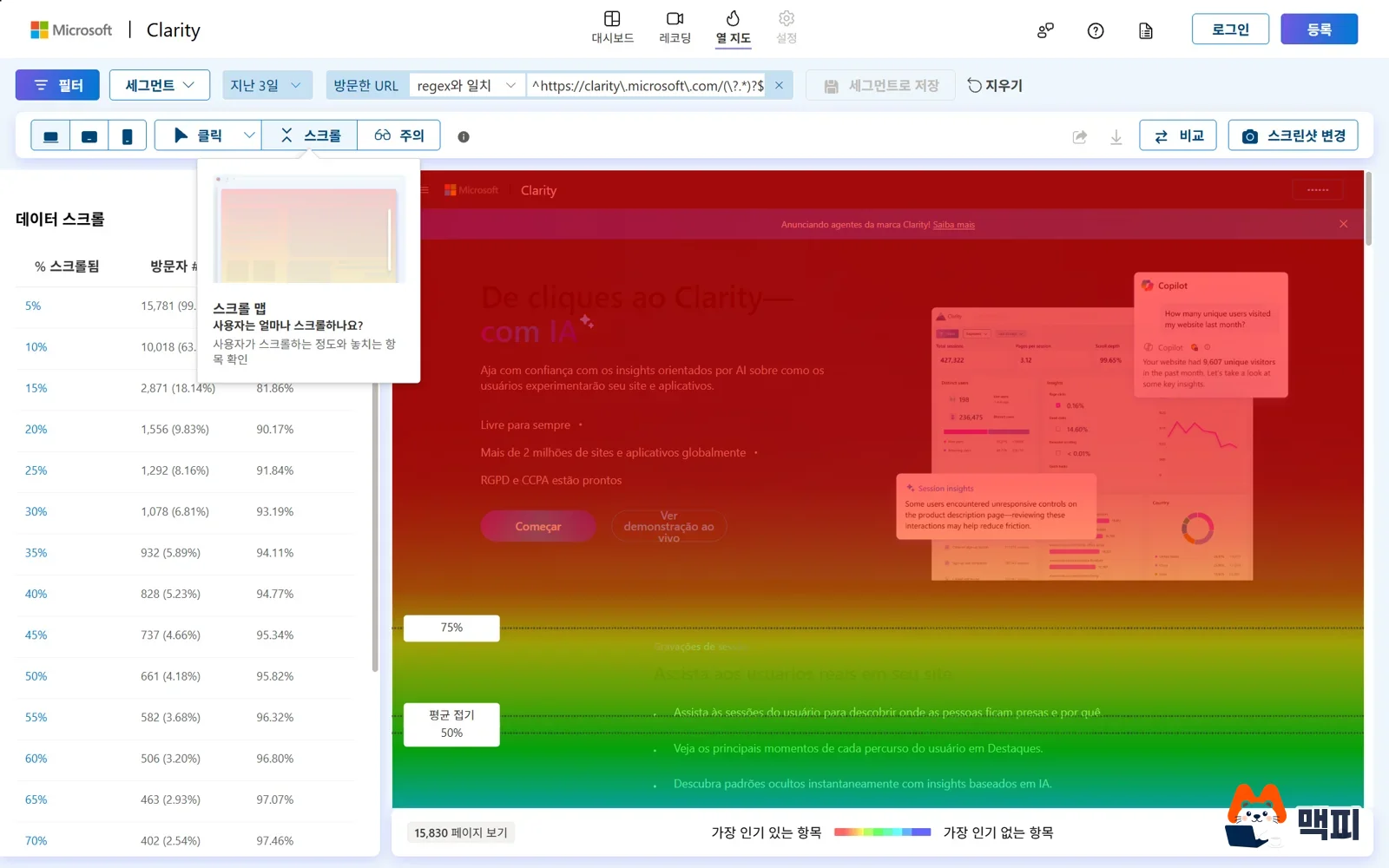The image size is (1389, 868).
Task: Click the 로그인 button
Action: coord(1230,30)
